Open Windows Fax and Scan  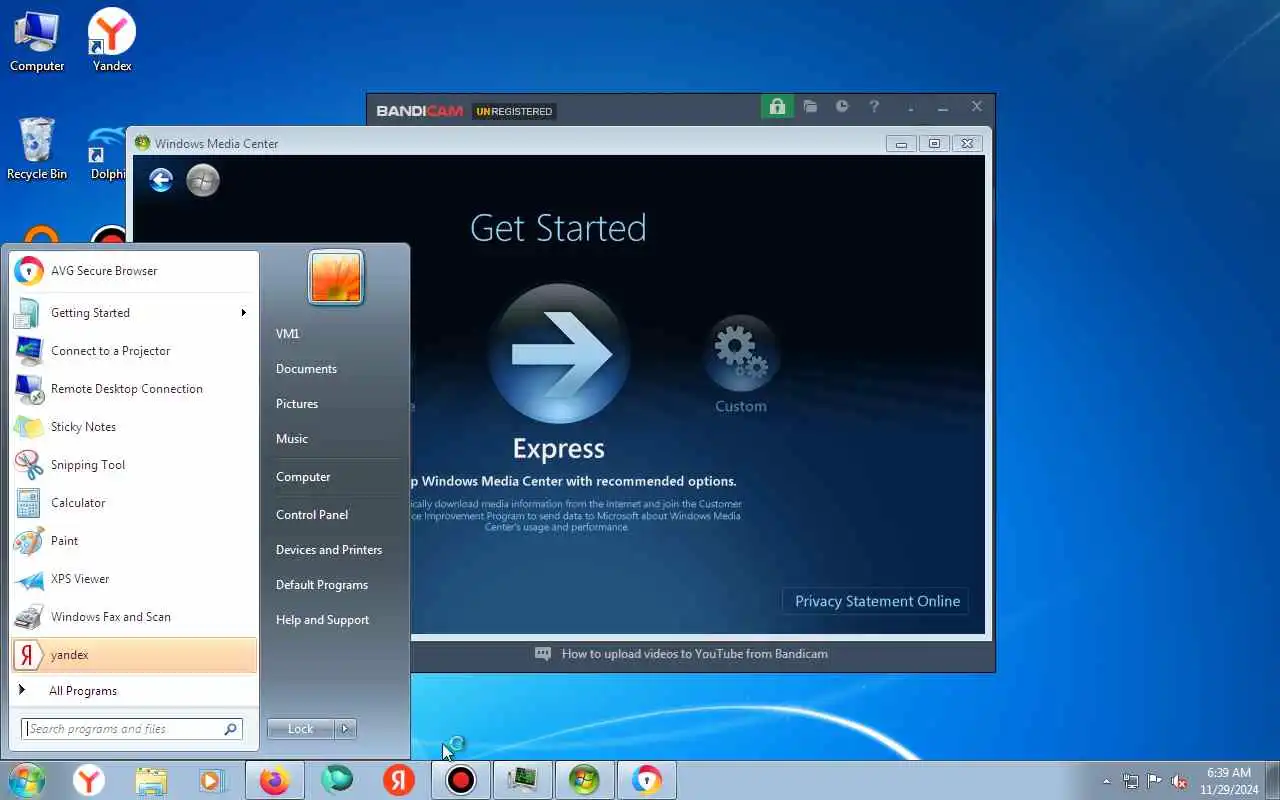(x=134, y=617)
